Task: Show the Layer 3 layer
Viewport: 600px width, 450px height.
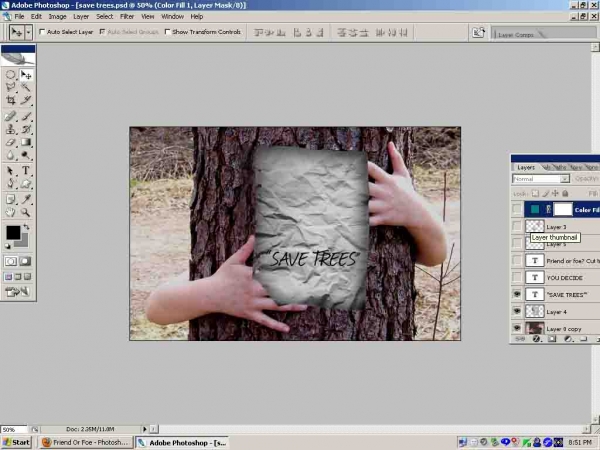Action: (517, 227)
